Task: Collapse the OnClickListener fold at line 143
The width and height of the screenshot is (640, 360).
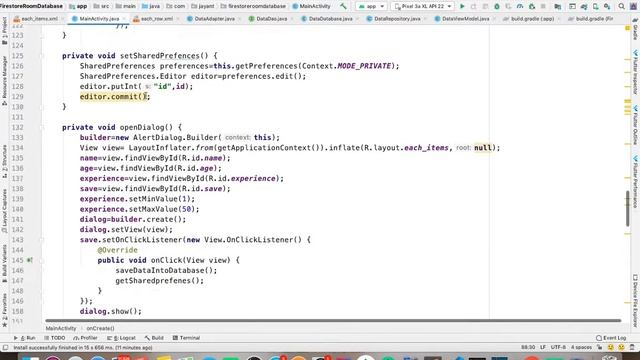Action: click(42, 240)
